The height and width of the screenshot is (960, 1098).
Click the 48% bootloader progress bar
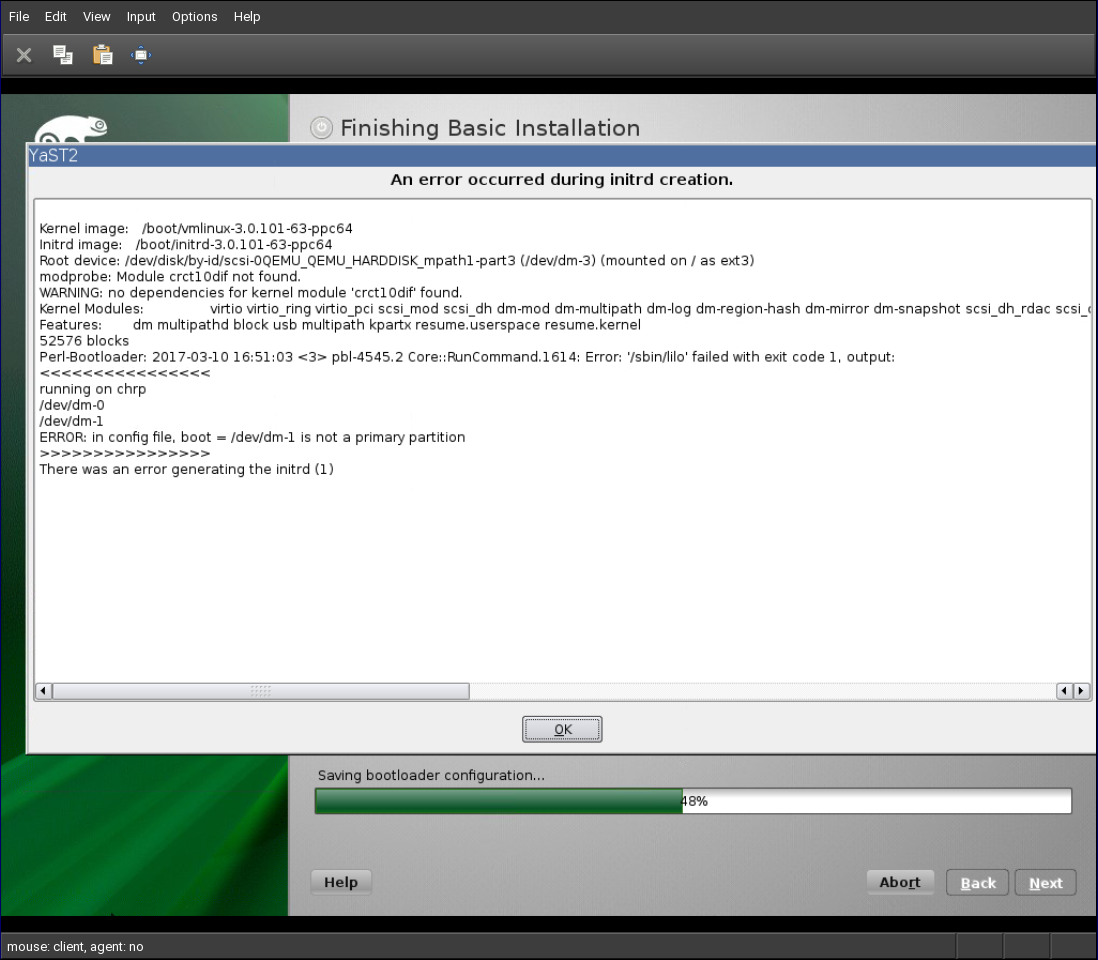pos(693,801)
